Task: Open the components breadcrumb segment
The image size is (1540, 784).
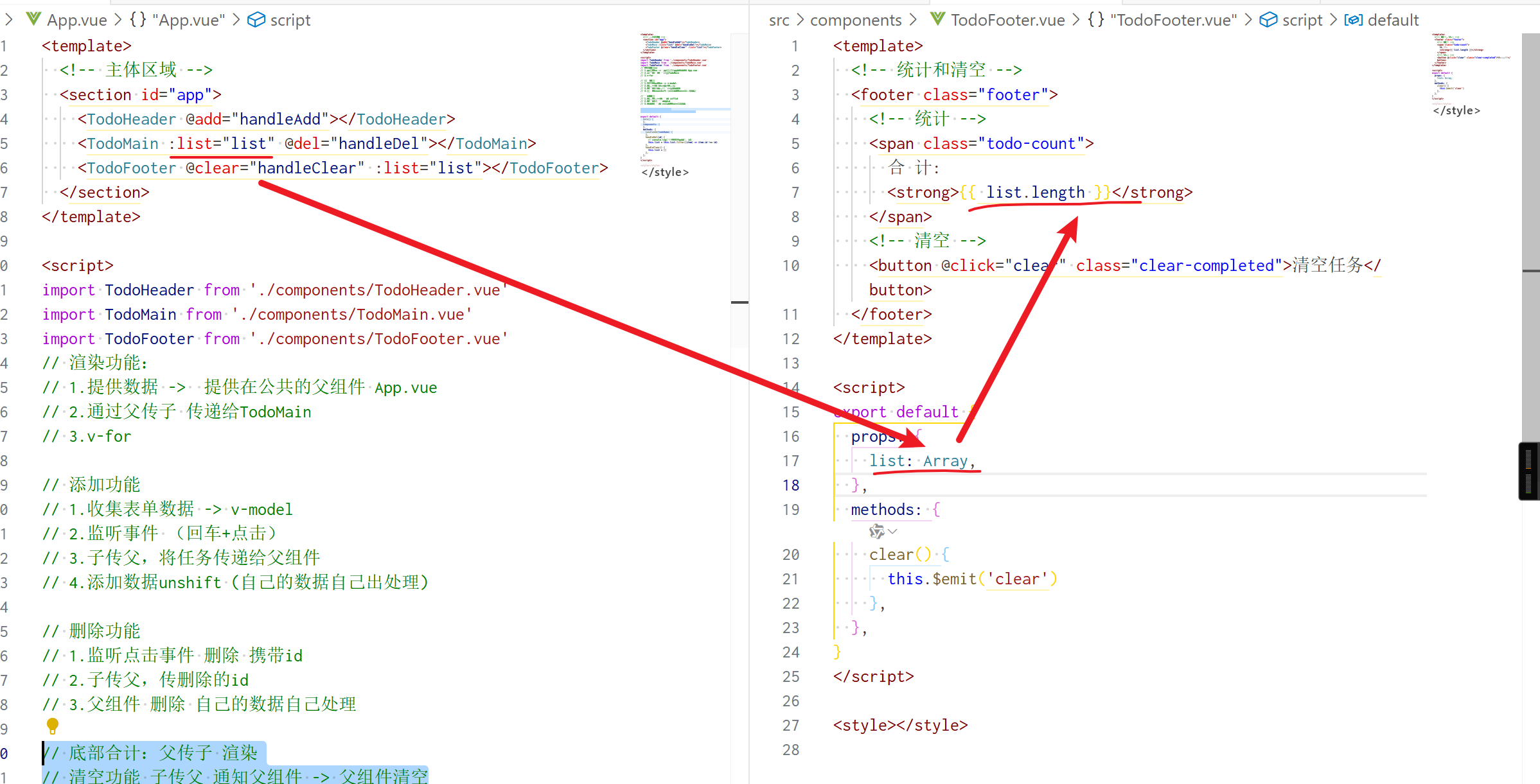Action: tap(855, 19)
